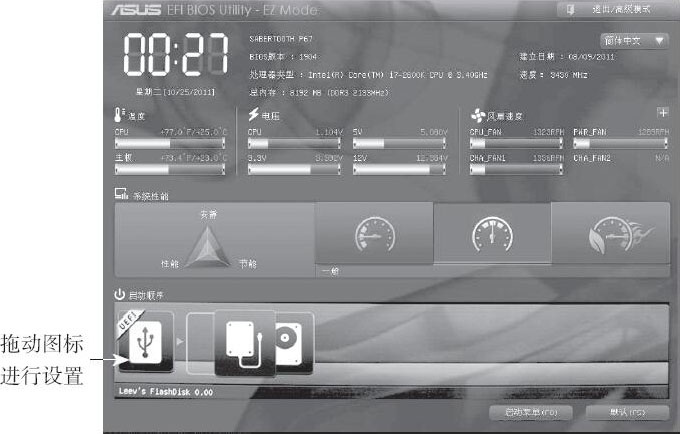Click the 性能 performance label on the triangle
Viewport: 680px width, 434px height.
pyautogui.click(x=170, y=264)
